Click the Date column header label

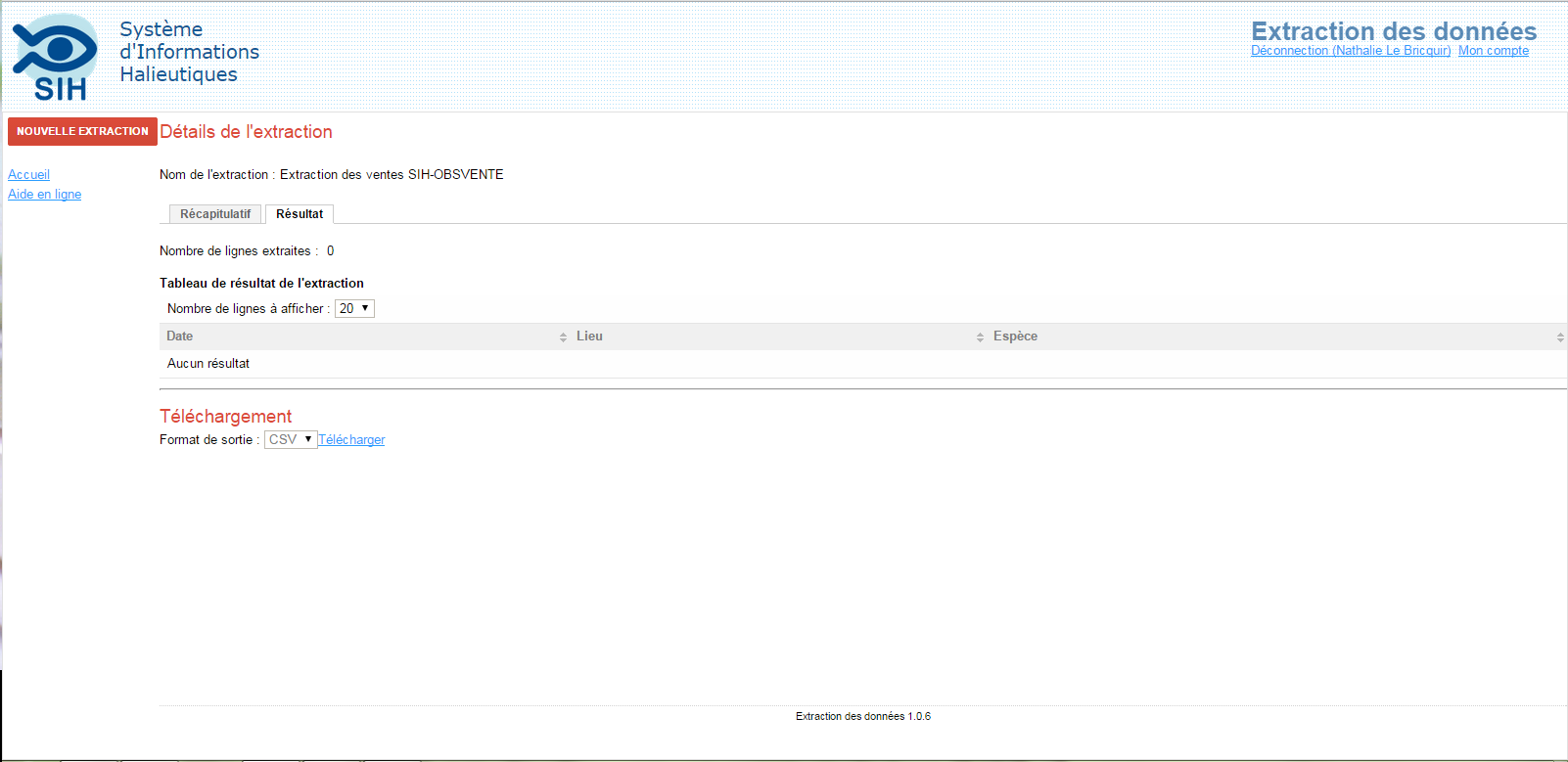[180, 336]
